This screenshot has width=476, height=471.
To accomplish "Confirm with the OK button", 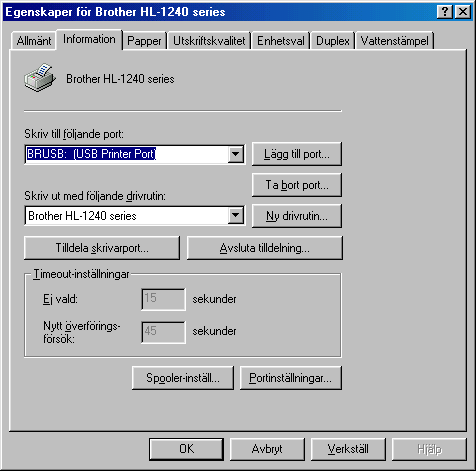I will click(x=186, y=449).
